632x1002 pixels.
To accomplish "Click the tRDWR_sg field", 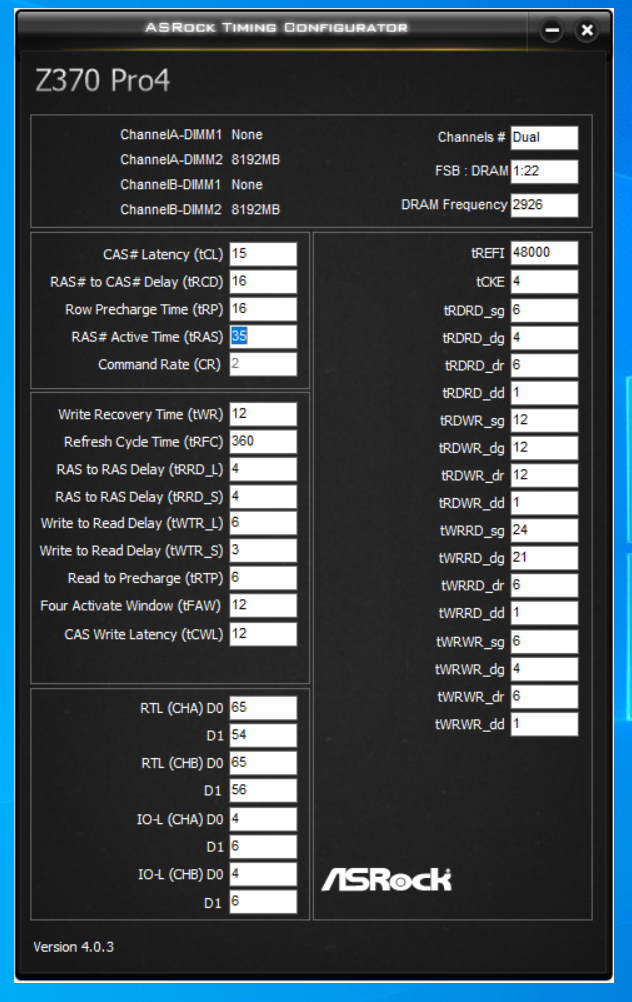I will [x=544, y=420].
